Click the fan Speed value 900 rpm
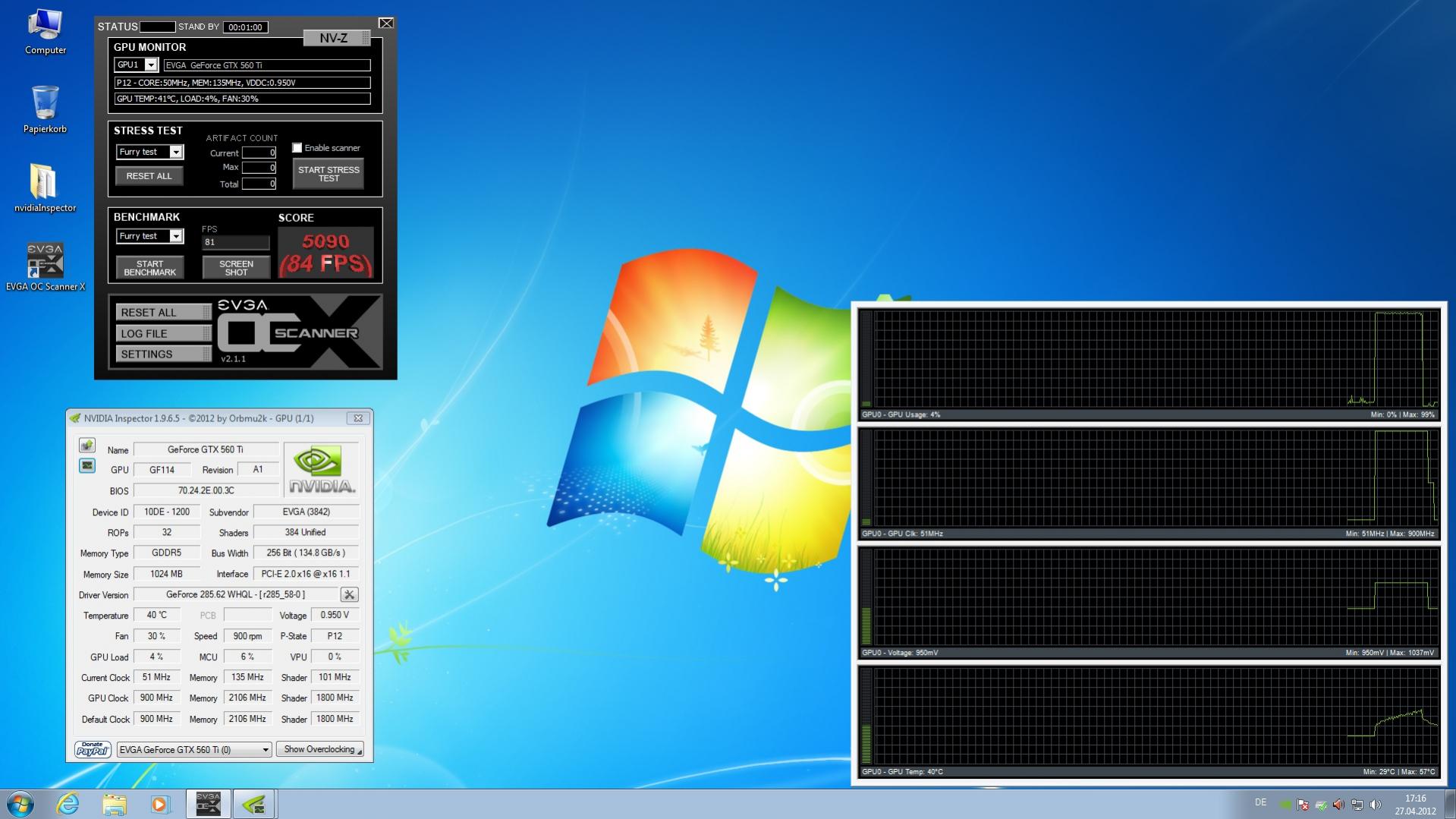 point(247,636)
